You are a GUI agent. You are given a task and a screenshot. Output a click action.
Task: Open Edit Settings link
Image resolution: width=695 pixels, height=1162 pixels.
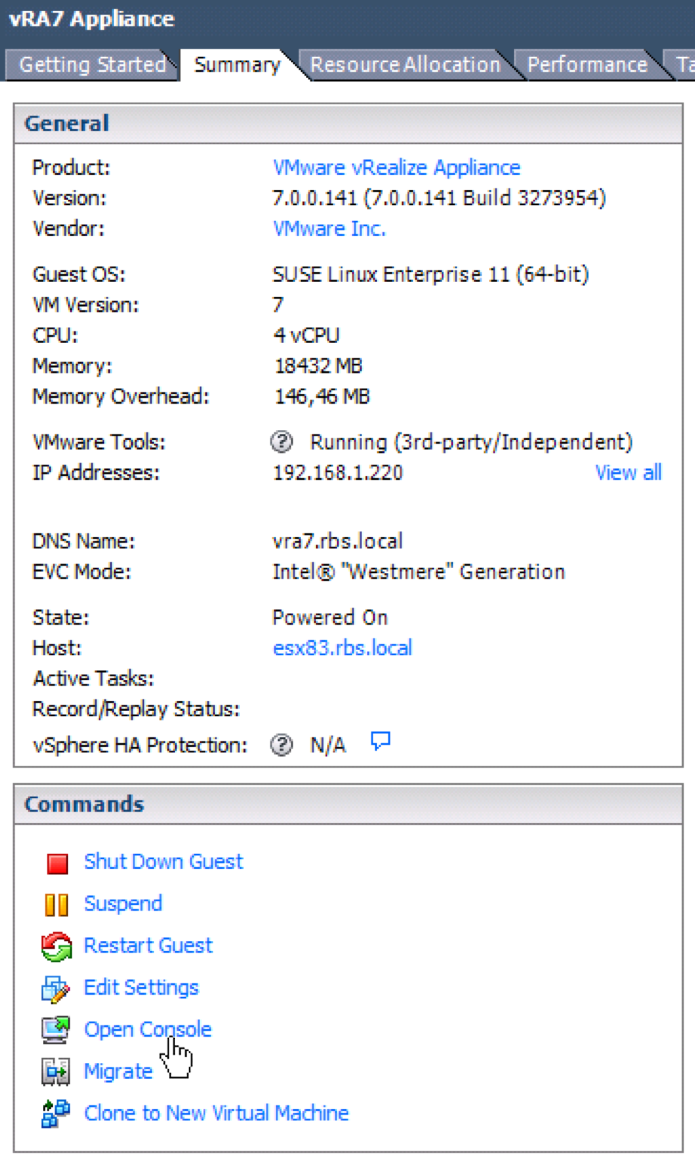click(141, 988)
